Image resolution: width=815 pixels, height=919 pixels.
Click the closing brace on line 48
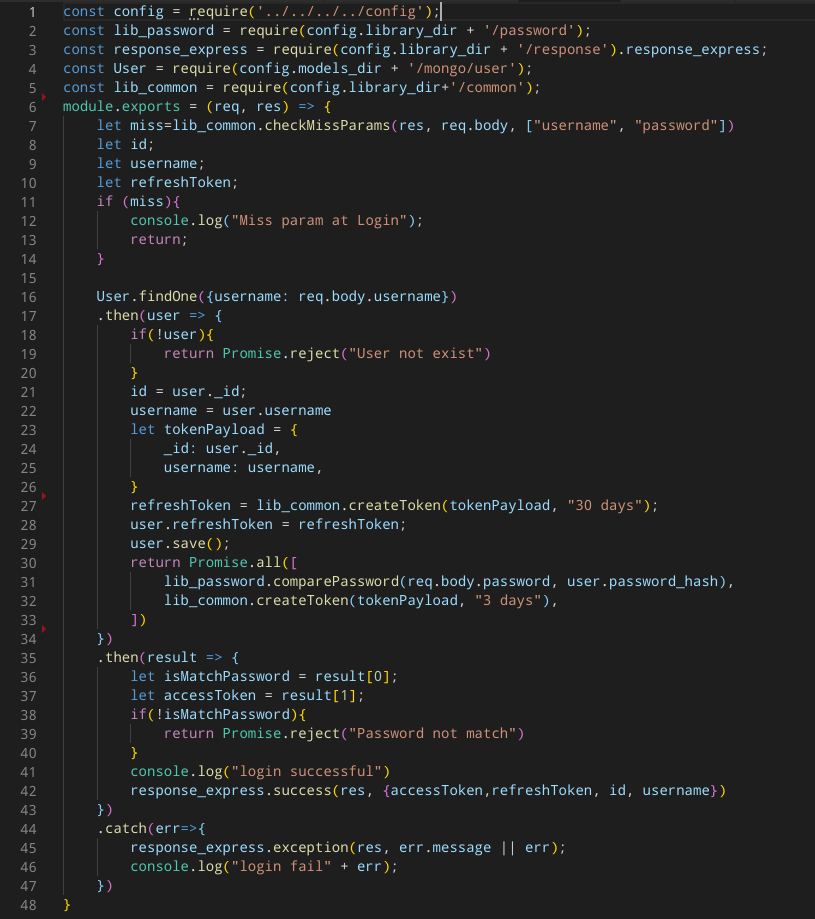tap(67, 904)
